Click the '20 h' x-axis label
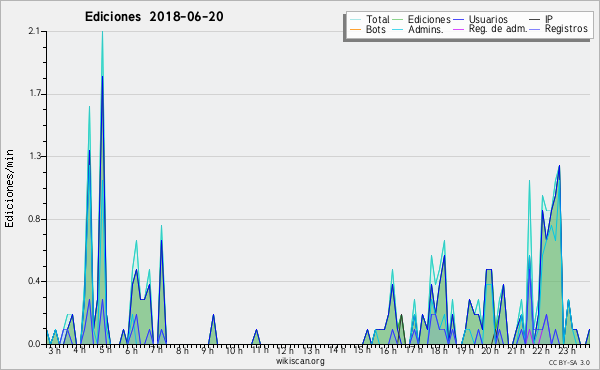600x370 pixels. pos(490,350)
